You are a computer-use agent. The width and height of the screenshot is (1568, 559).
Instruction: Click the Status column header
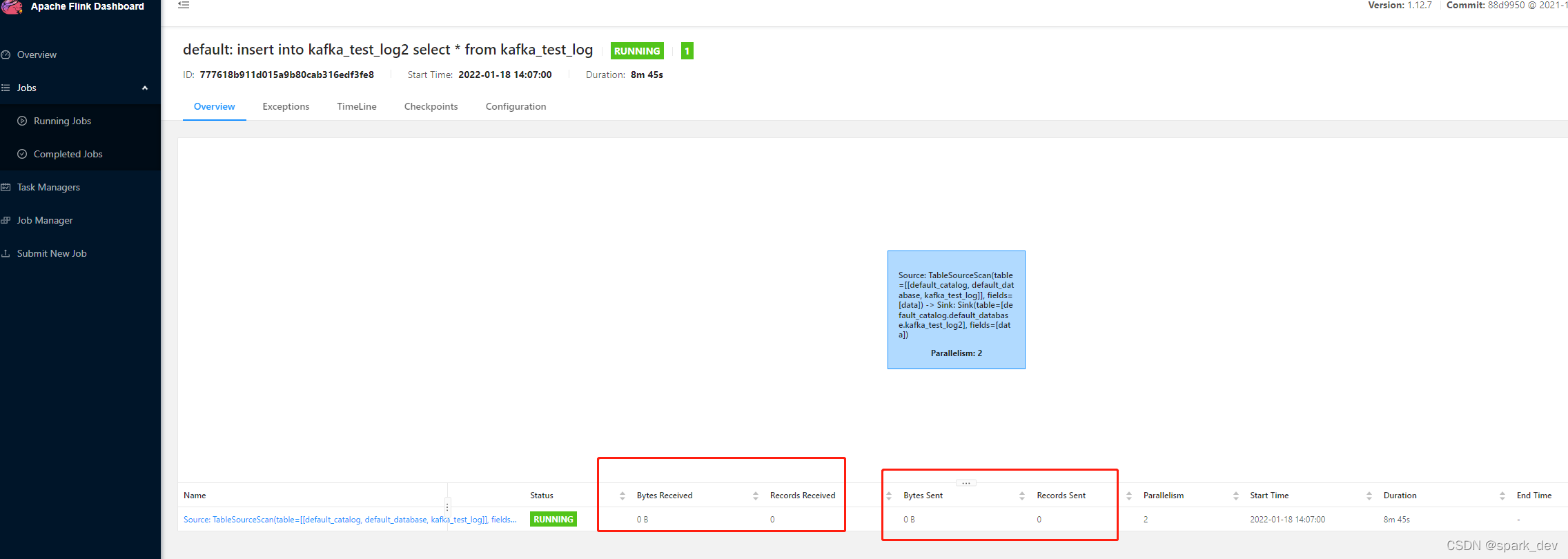[x=542, y=496]
